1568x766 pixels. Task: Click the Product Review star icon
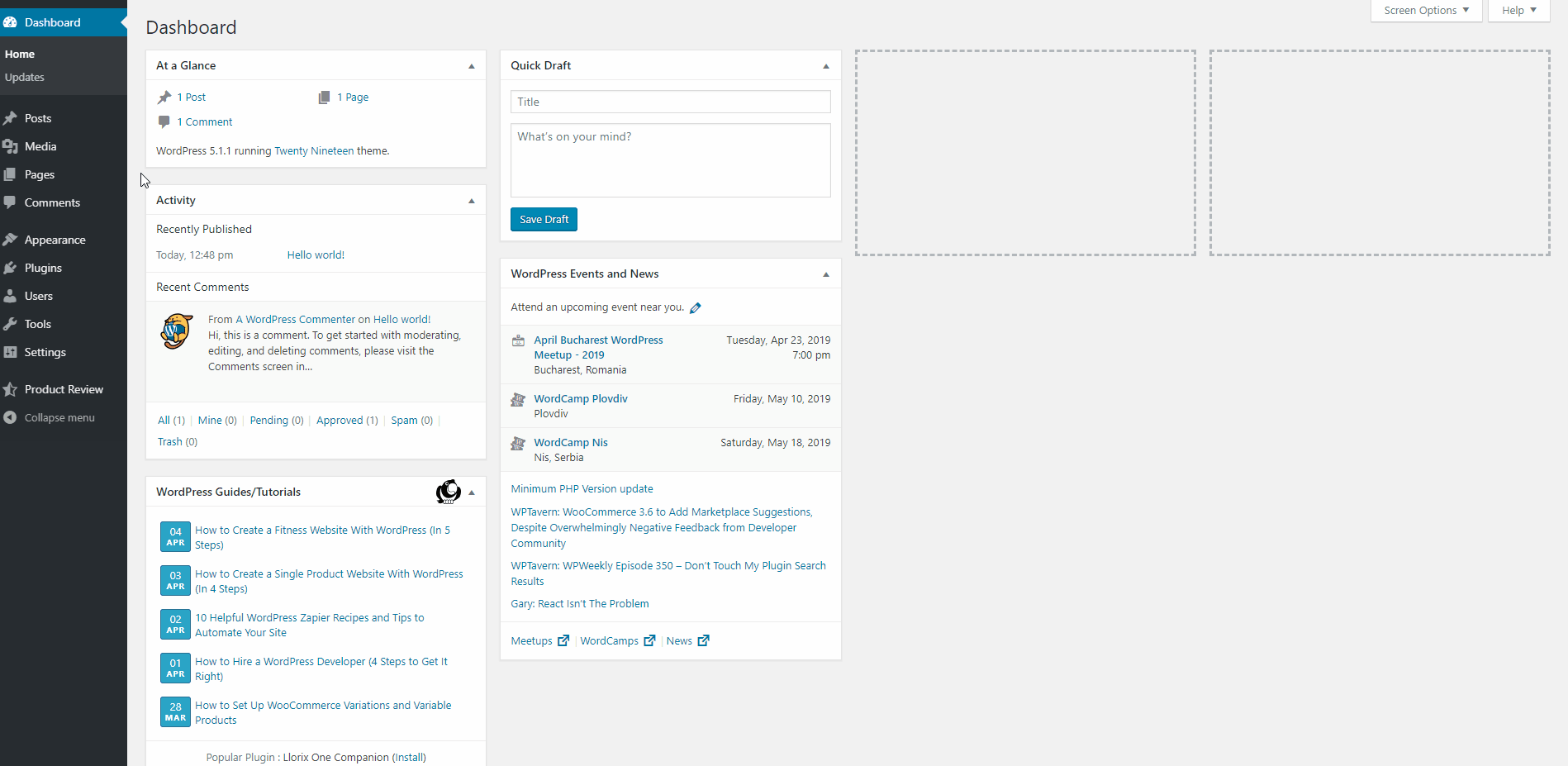point(11,389)
